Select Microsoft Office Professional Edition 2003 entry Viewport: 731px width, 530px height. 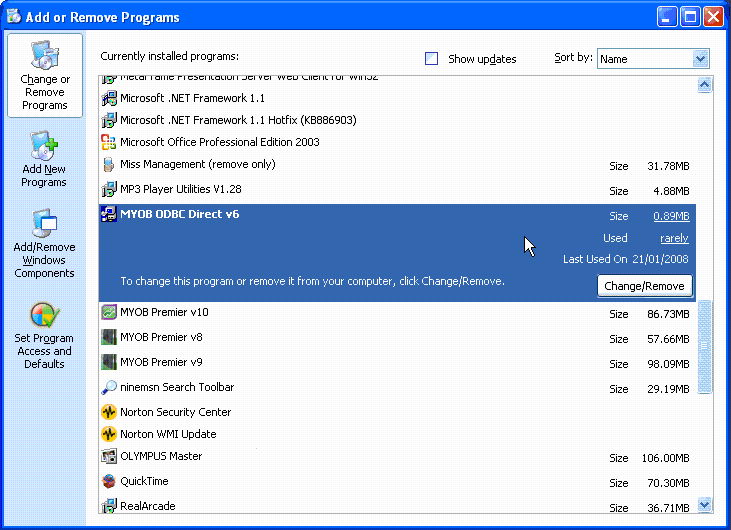click(x=219, y=142)
